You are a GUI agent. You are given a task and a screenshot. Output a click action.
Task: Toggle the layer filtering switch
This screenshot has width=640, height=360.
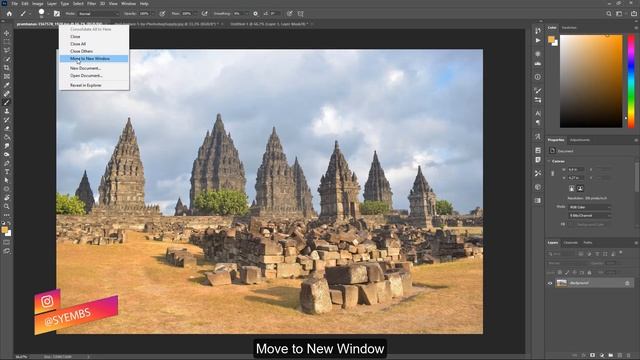621,253
